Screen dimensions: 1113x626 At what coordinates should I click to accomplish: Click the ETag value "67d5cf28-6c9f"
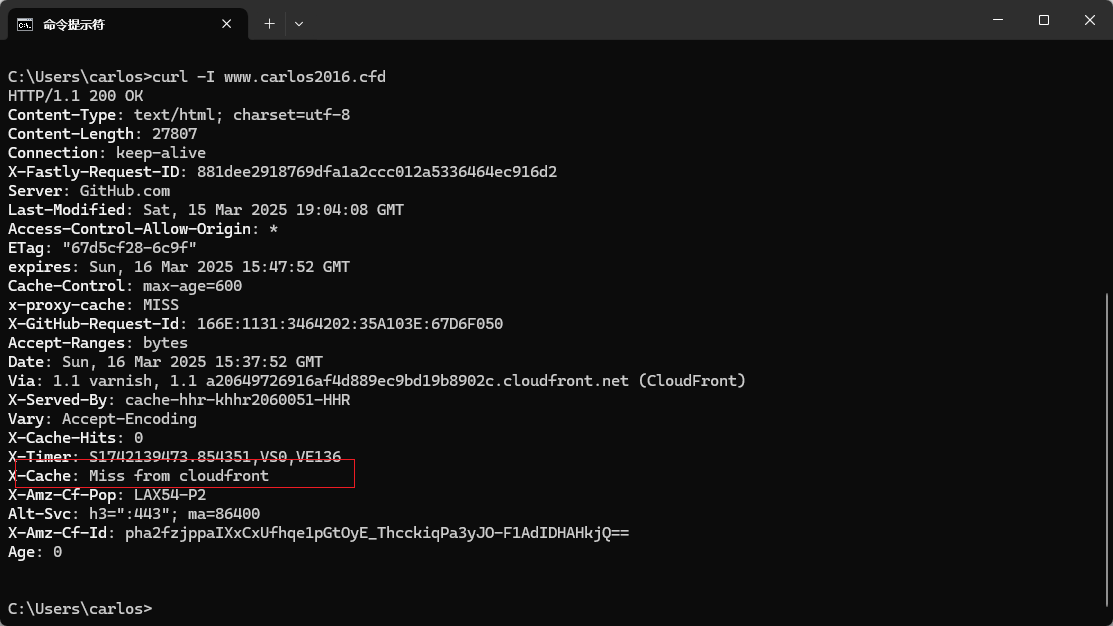(129, 248)
